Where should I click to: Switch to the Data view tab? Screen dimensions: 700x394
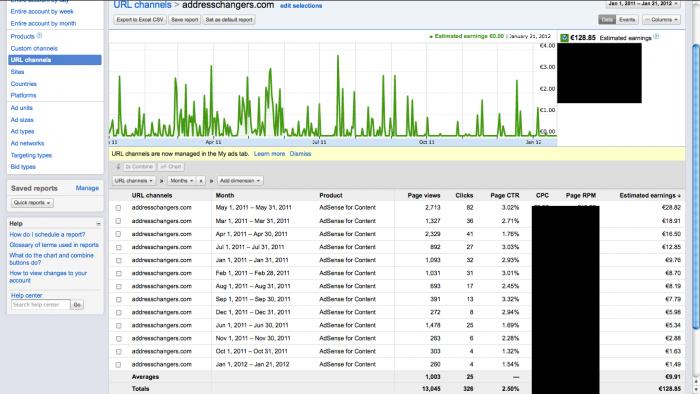pos(607,20)
